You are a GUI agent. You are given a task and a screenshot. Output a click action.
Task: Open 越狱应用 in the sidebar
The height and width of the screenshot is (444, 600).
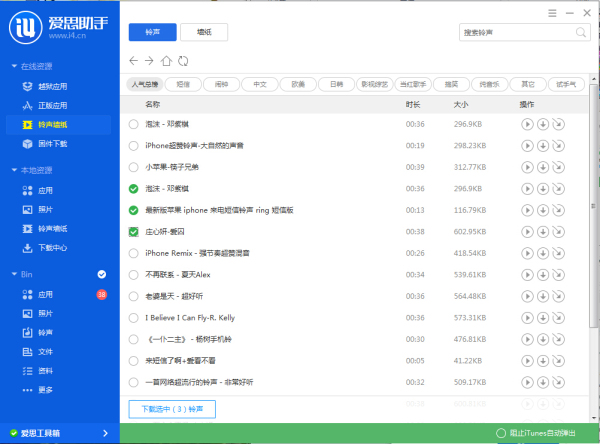click(52, 85)
